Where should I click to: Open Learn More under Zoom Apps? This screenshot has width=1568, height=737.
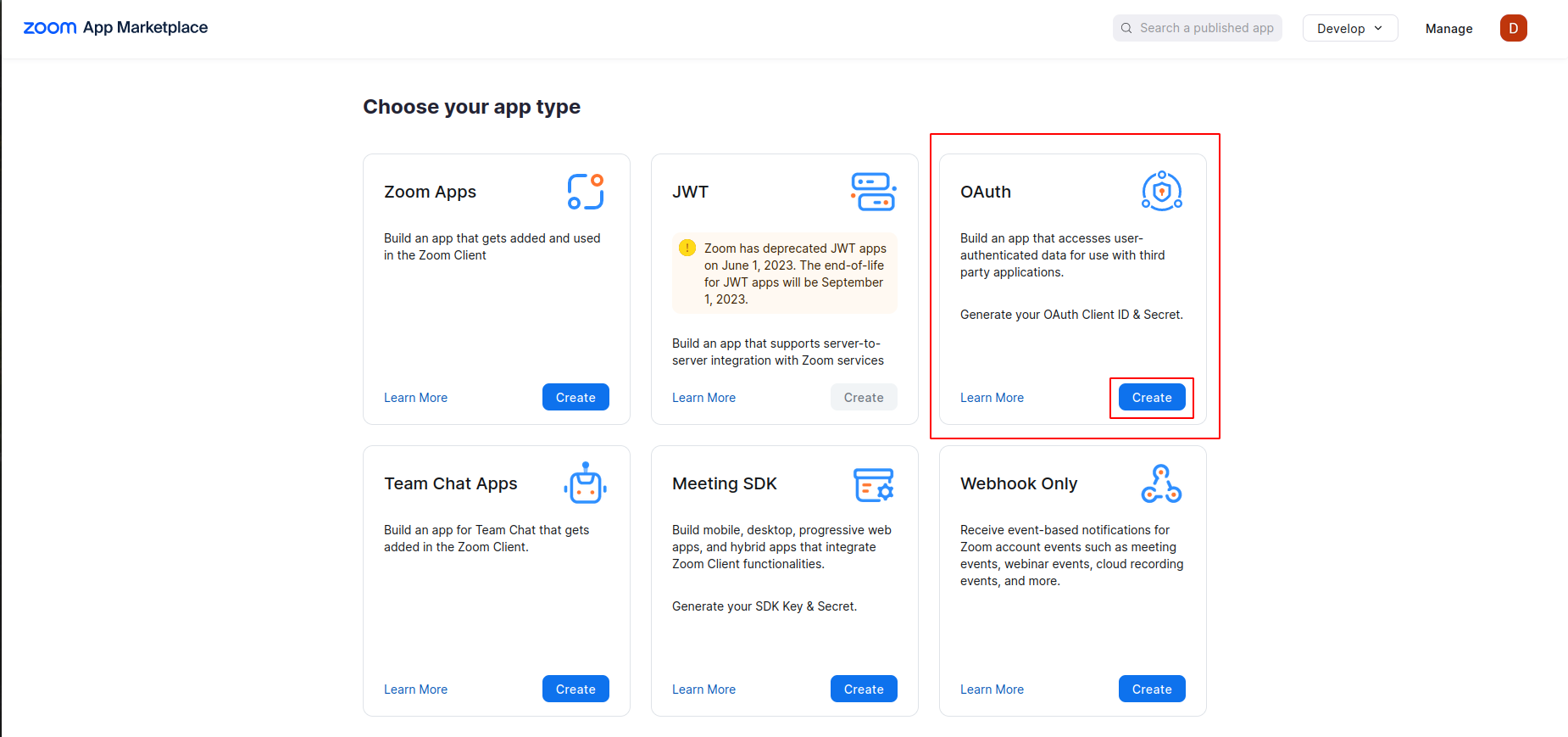click(415, 398)
